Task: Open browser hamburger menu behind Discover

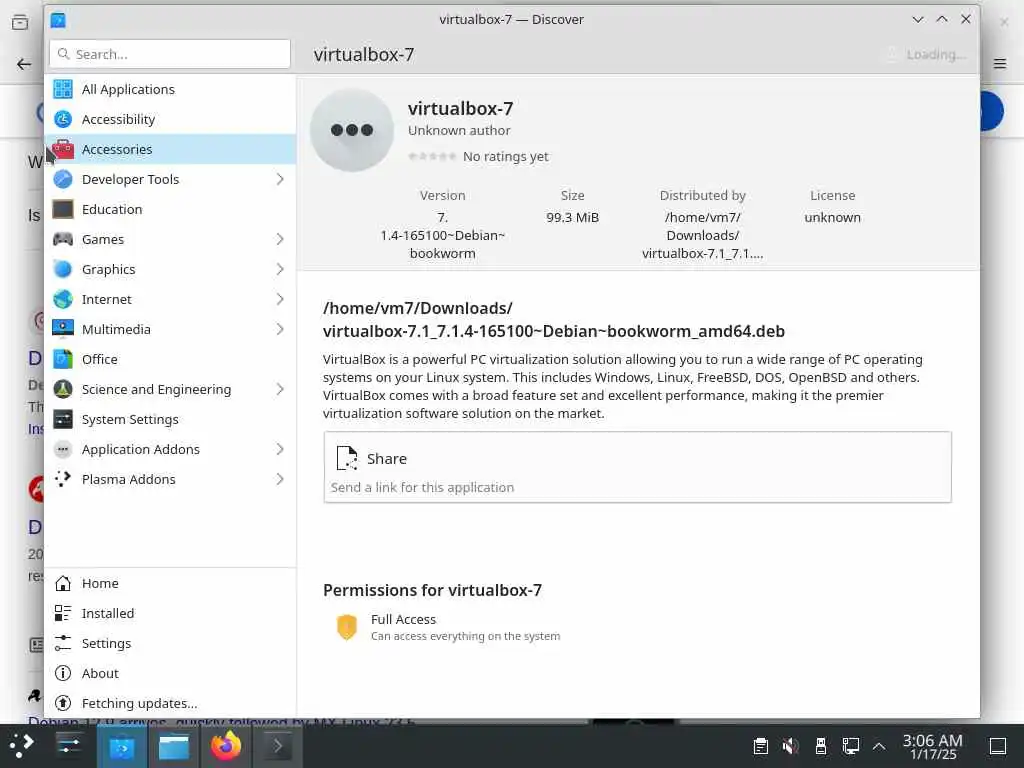Action: point(1000,63)
